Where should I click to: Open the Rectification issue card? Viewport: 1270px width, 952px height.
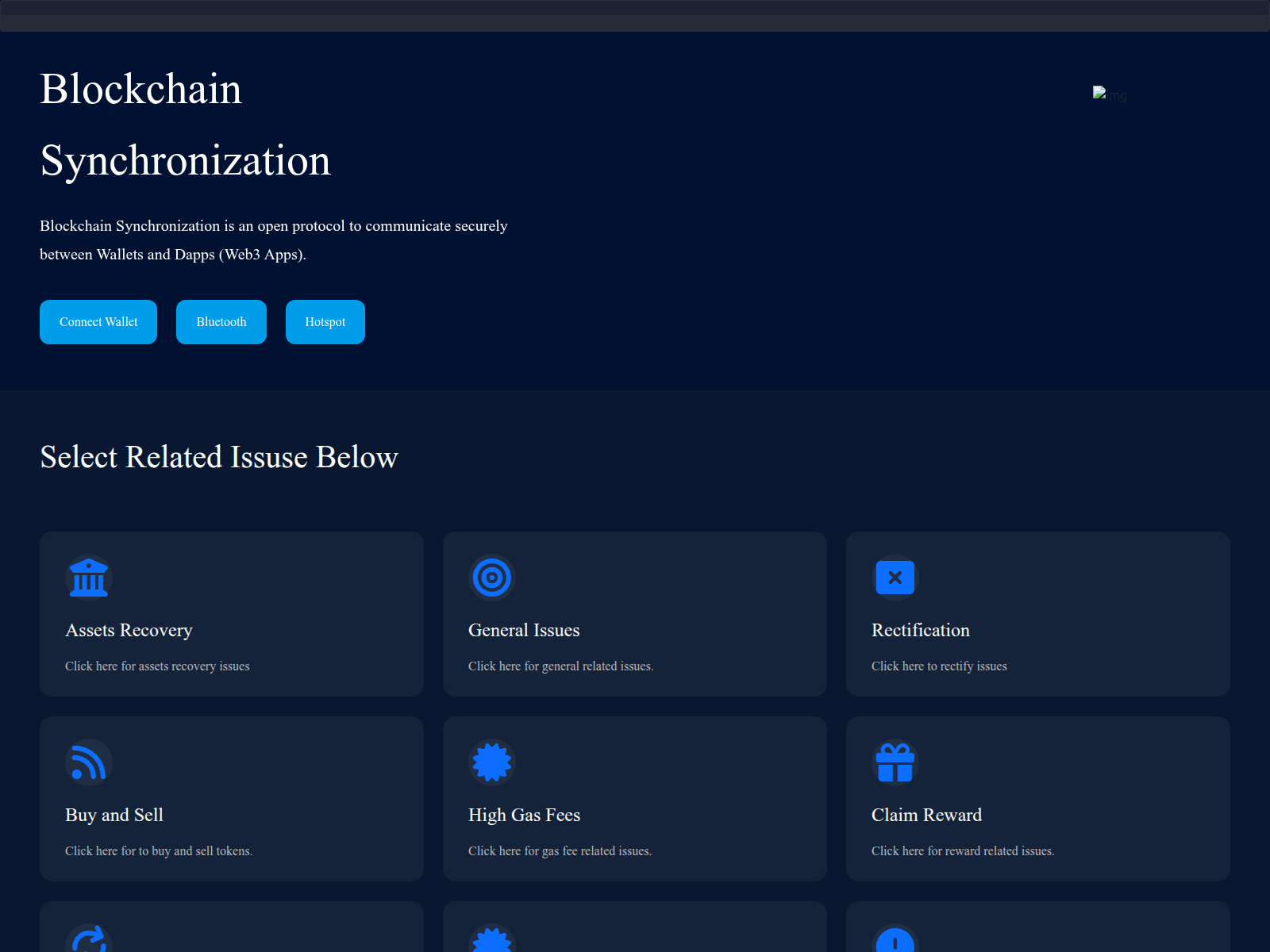(x=1037, y=615)
